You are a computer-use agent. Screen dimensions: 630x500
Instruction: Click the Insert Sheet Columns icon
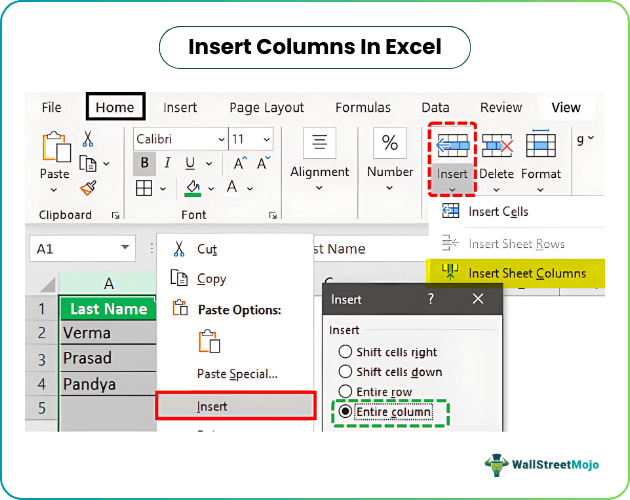pyautogui.click(x=450, y=272)
